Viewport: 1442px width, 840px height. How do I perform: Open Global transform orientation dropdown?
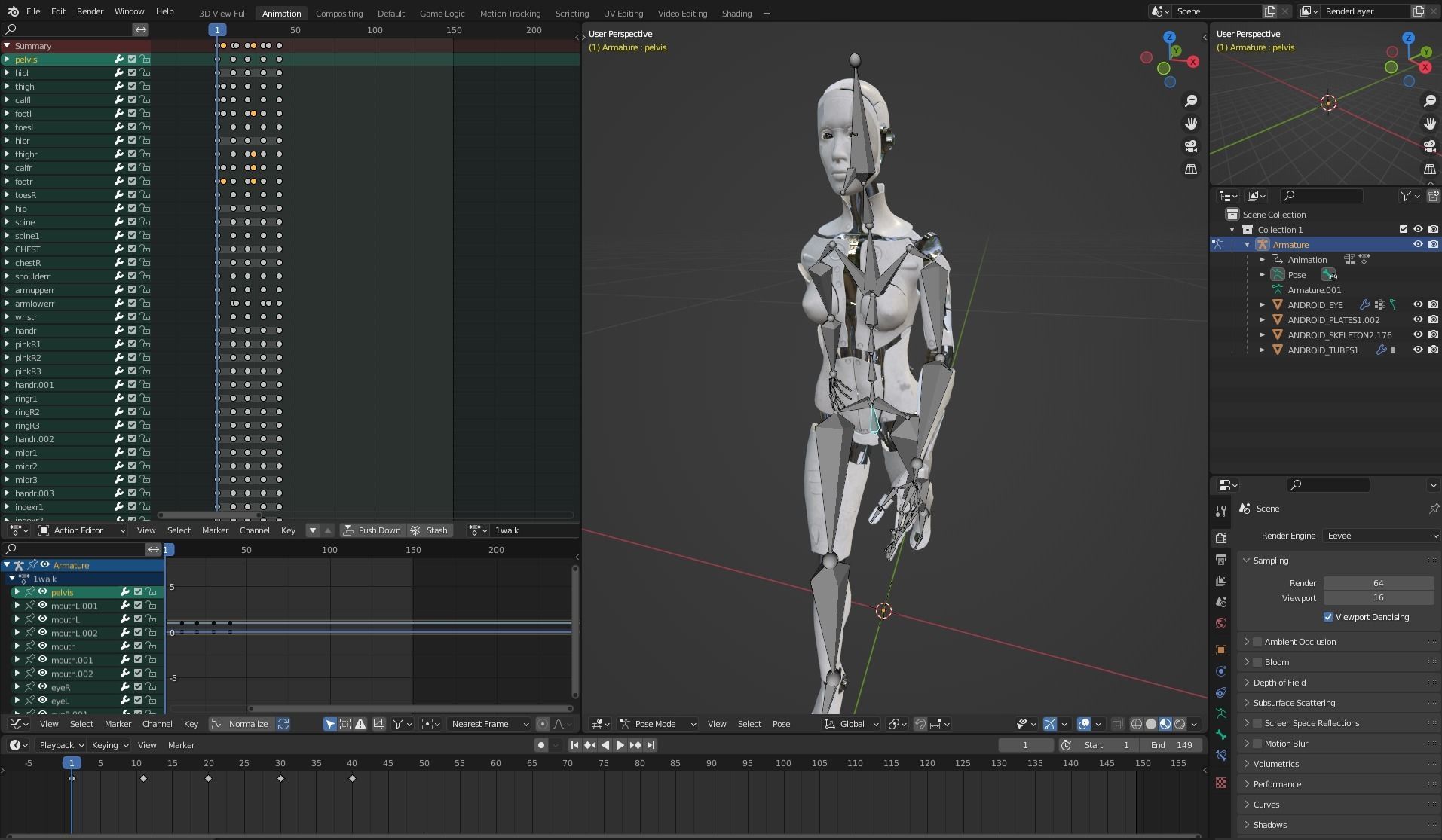pos(852,724)
